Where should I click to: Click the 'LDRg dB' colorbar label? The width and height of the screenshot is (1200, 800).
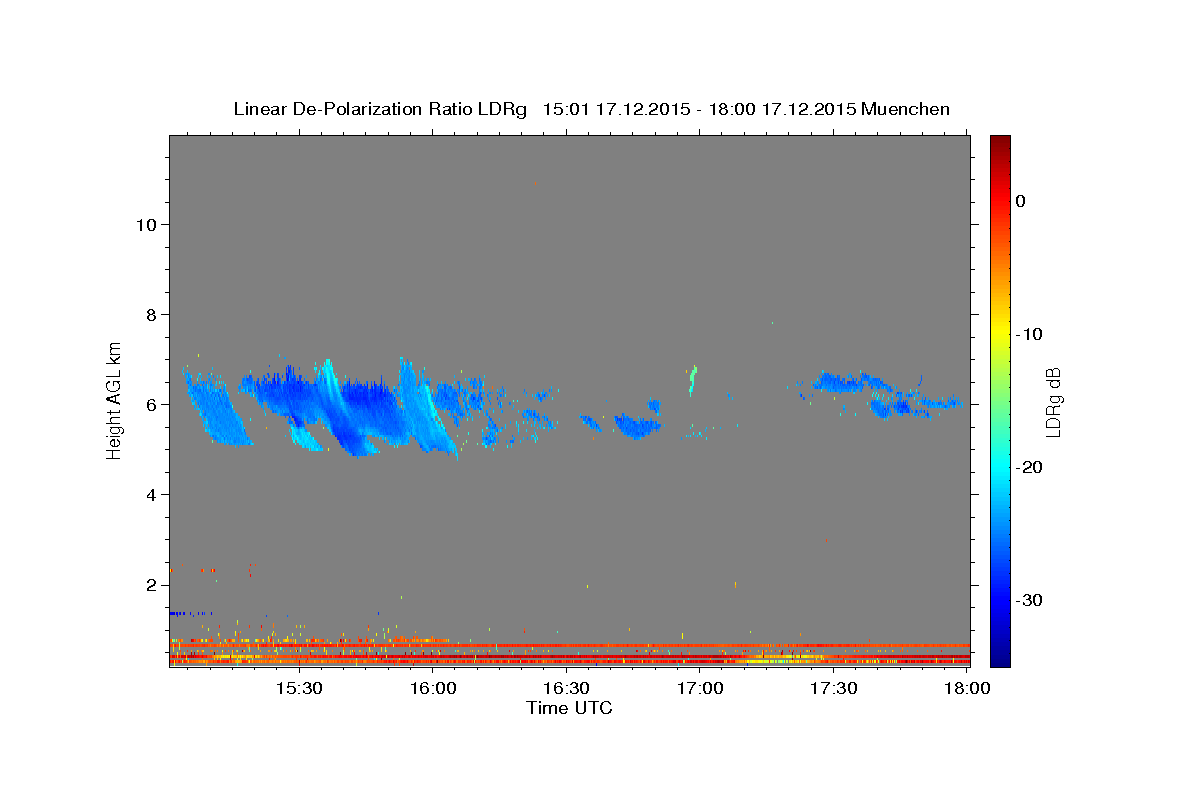click(1053, 401)
